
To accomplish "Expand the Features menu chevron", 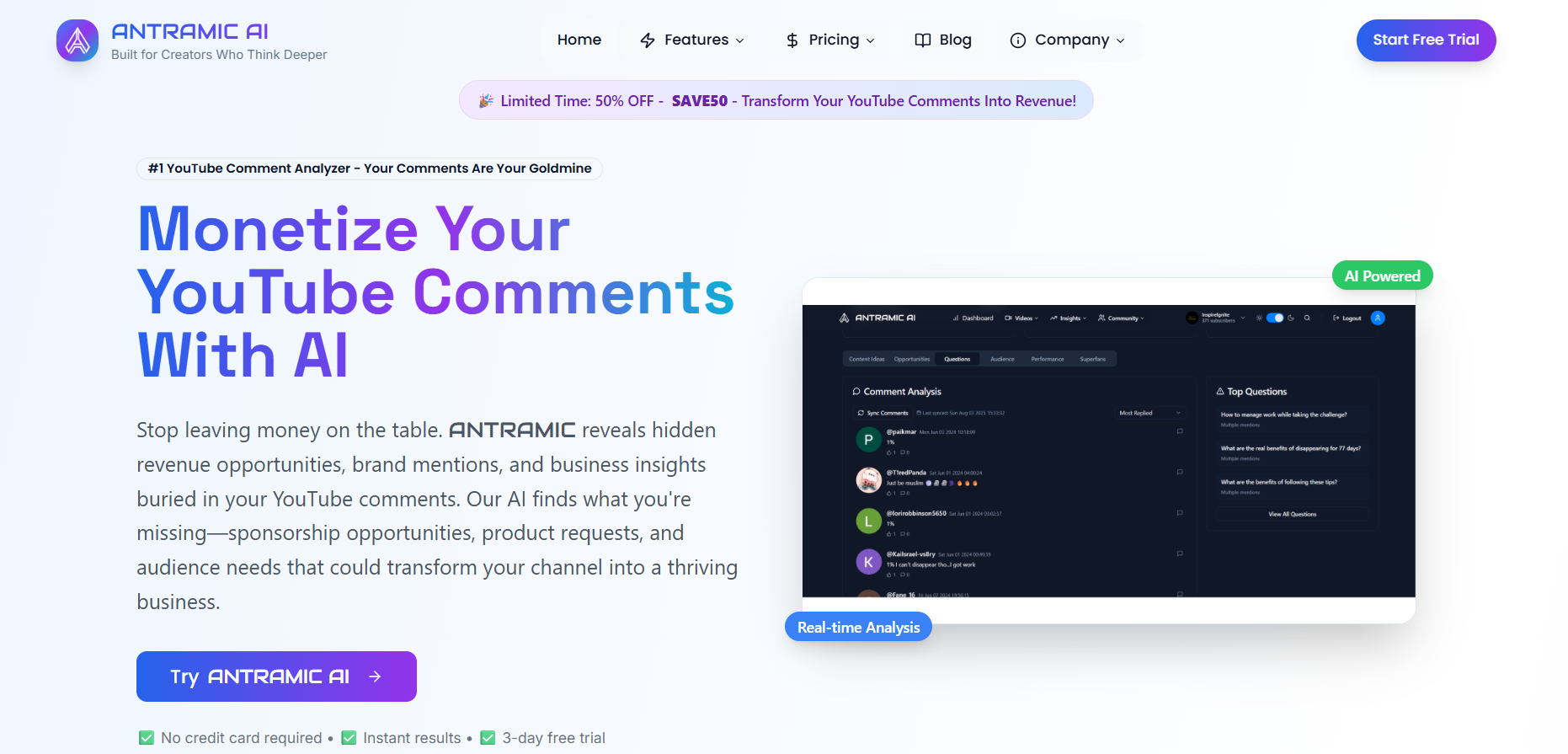I will click(740, 40).
